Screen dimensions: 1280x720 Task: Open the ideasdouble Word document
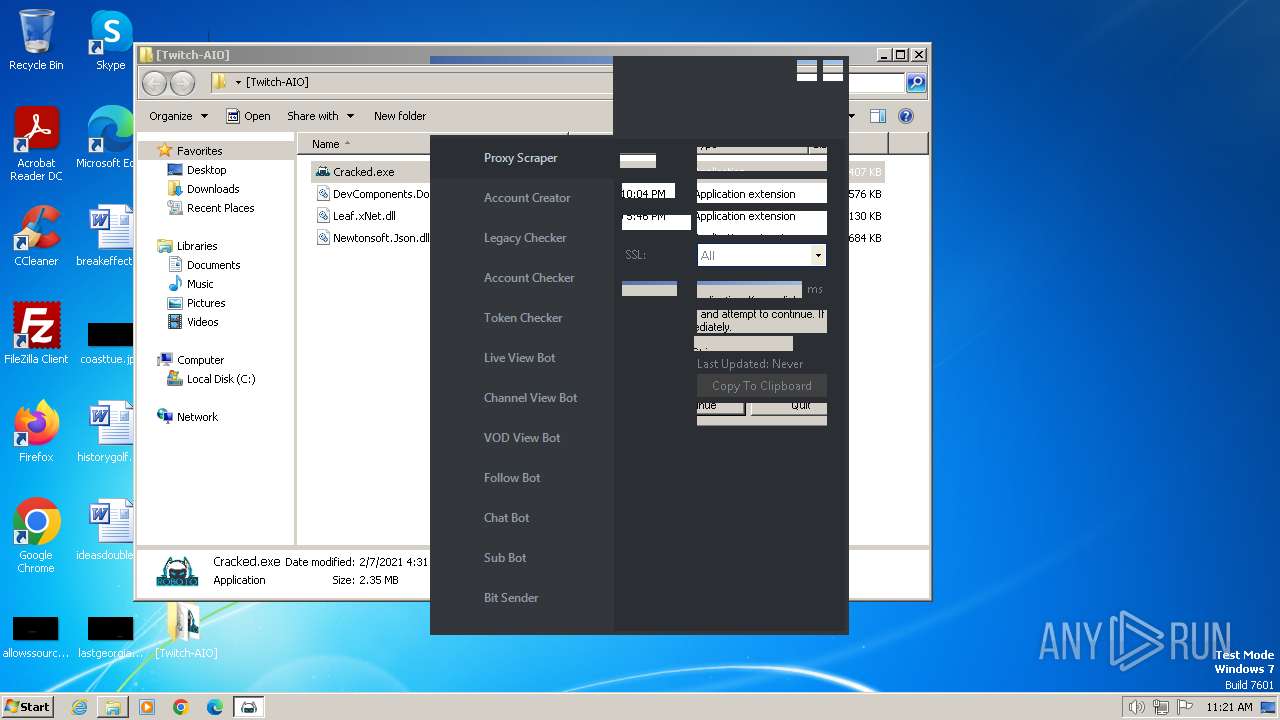click(107, 530)
